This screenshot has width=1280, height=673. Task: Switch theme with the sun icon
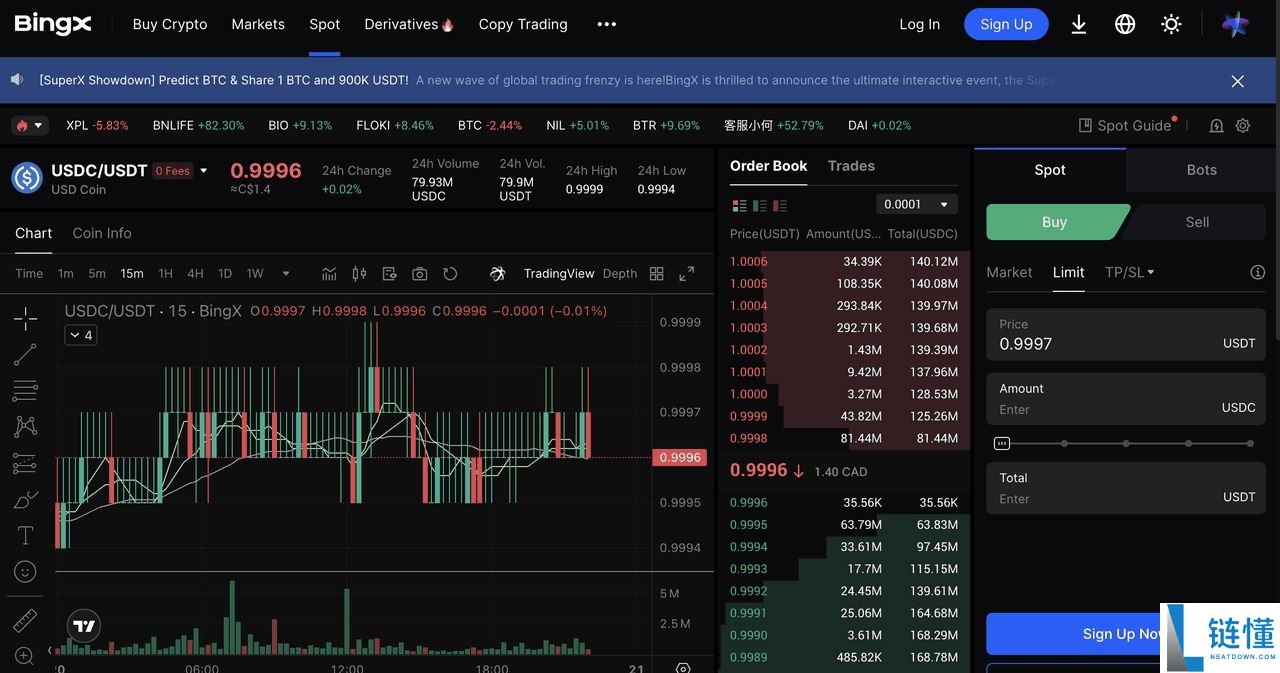pyautogui.click(x=1172, y=24)
